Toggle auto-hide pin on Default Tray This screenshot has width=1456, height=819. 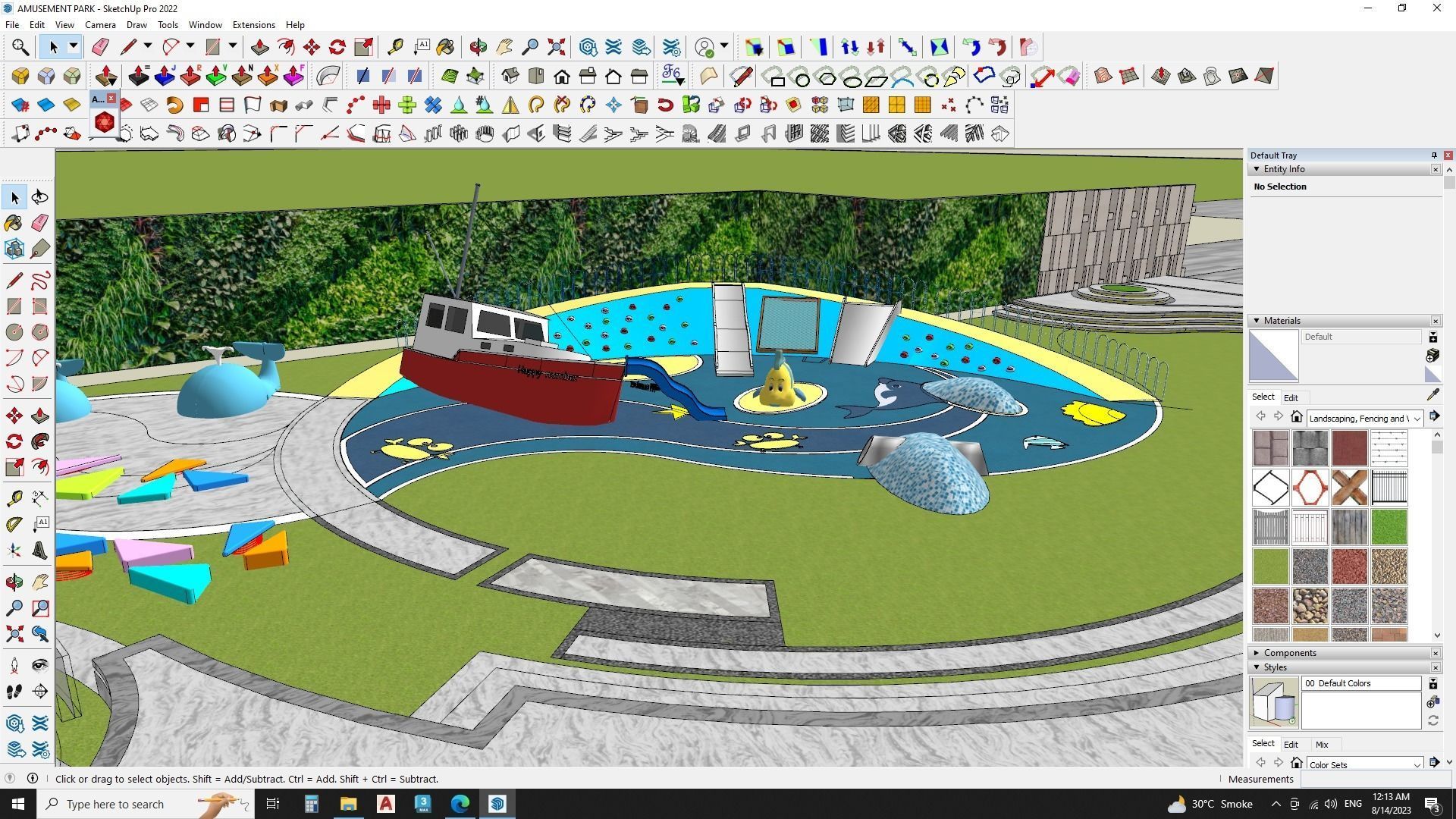(1434, 155)
